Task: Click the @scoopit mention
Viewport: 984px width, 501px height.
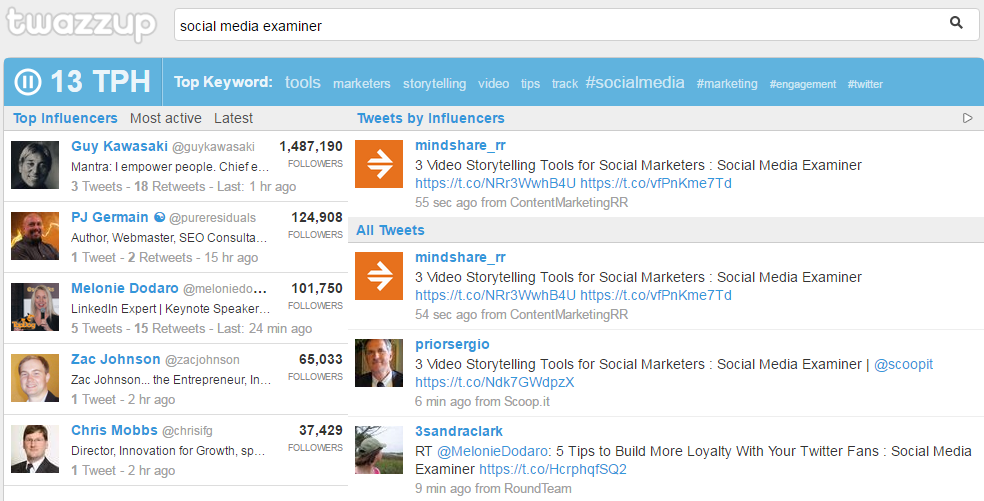Action: 903,364
